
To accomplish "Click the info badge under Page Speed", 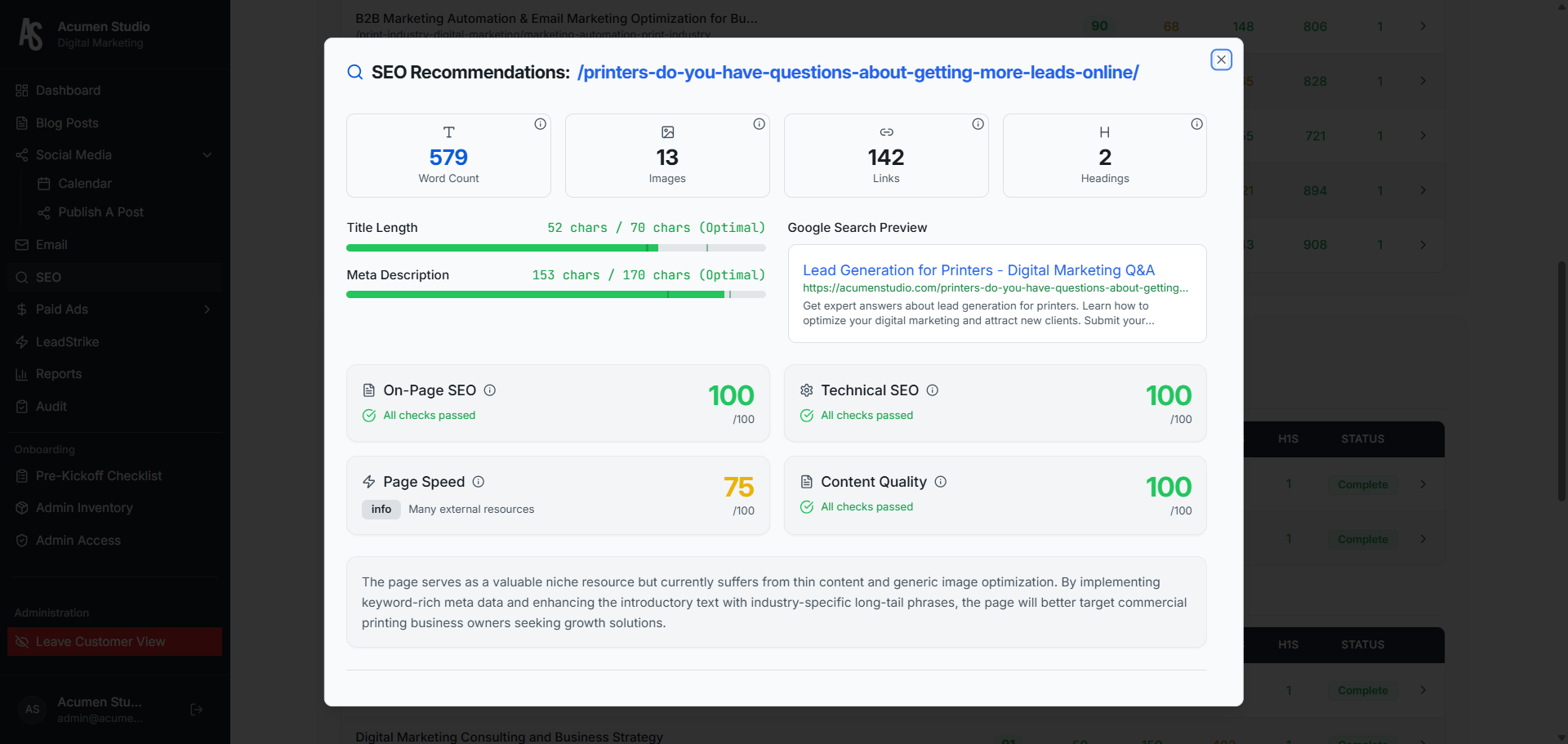I will coord(381,509).
